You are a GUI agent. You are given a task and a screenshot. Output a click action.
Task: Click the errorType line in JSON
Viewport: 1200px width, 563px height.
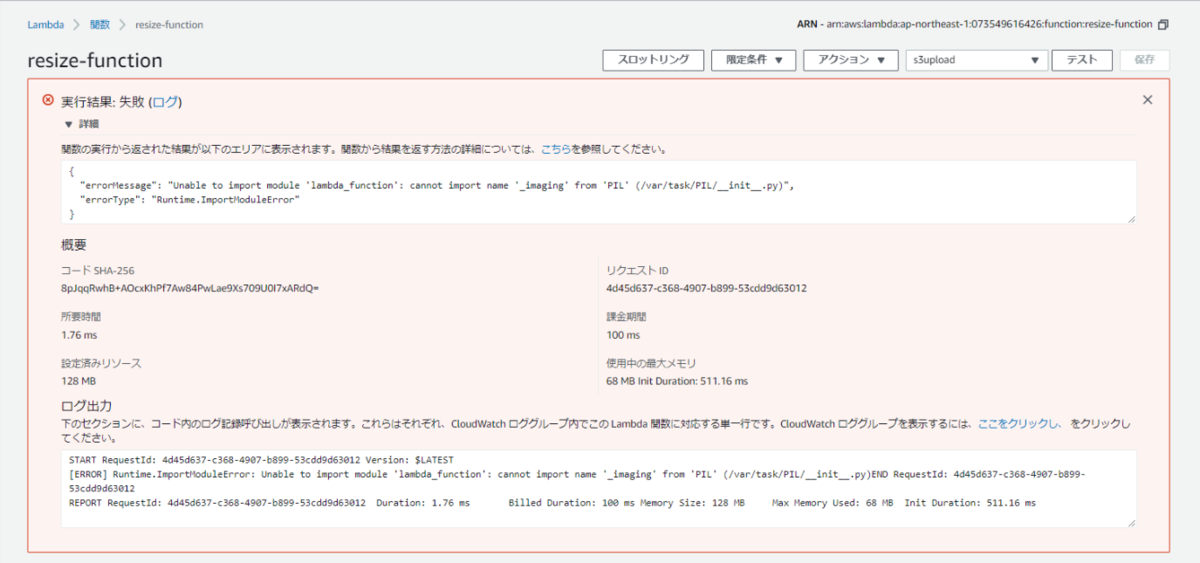190,200
